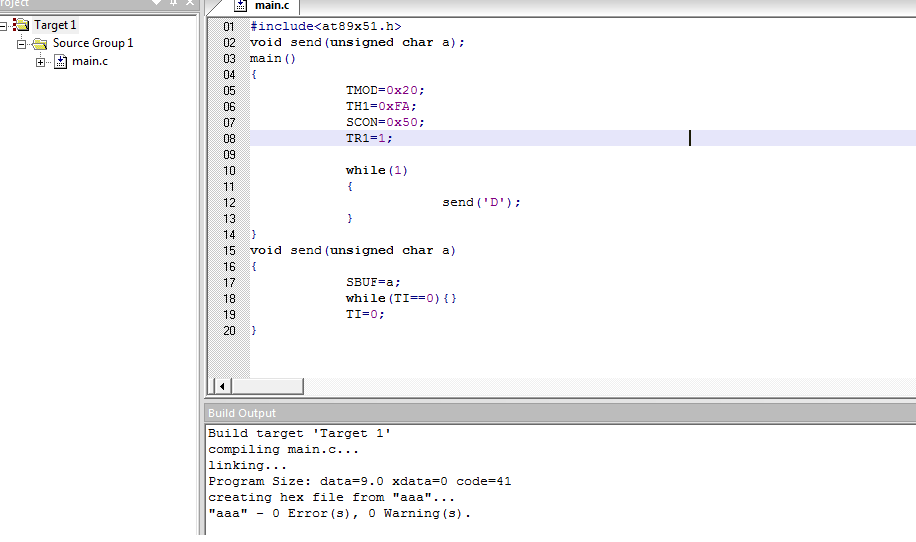Click the "compiling main.c..." output line
This screenshot has width=916, height=542.
click(283, 450)
